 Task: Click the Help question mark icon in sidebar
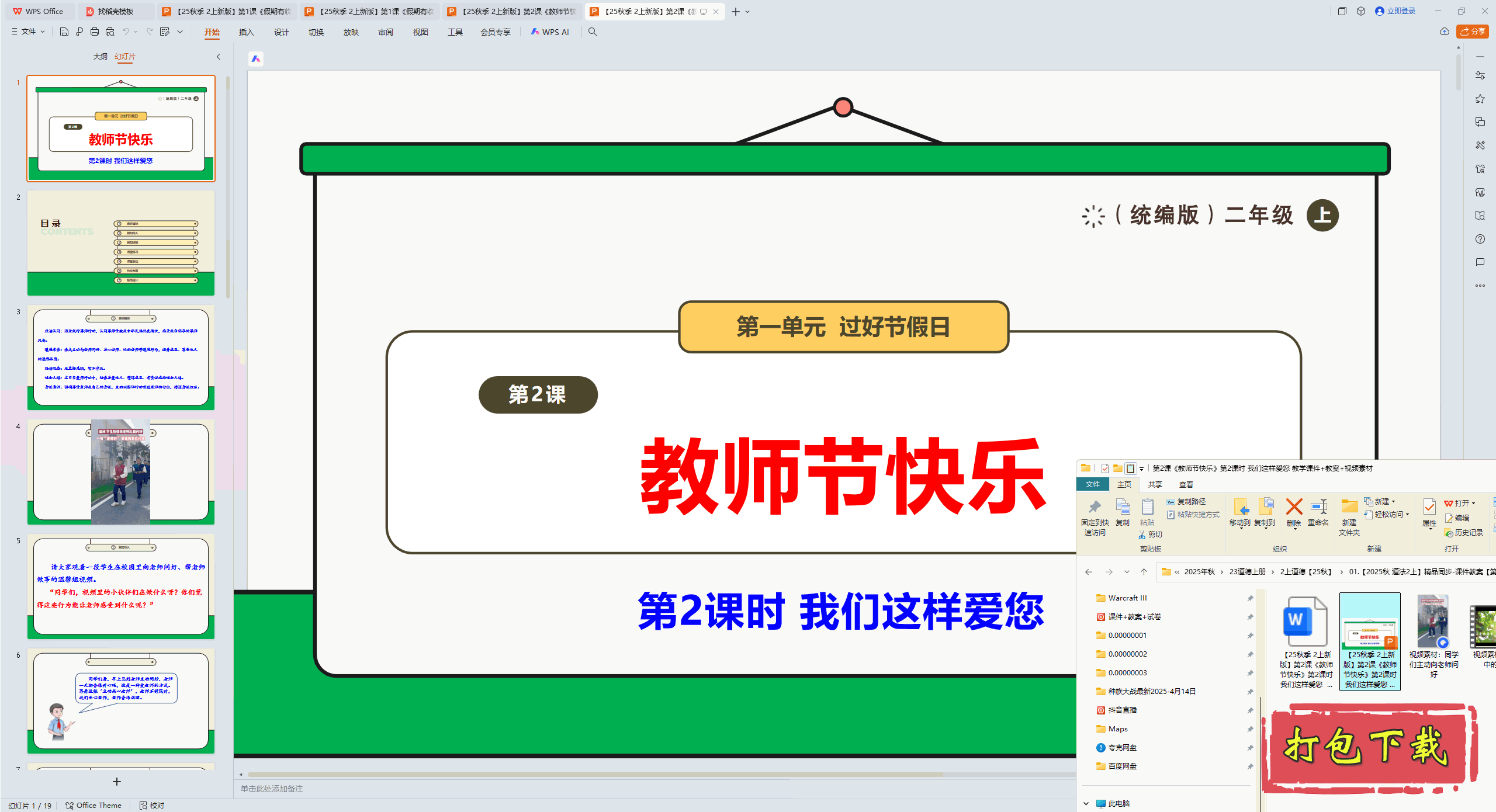(x=1480, y=239)
